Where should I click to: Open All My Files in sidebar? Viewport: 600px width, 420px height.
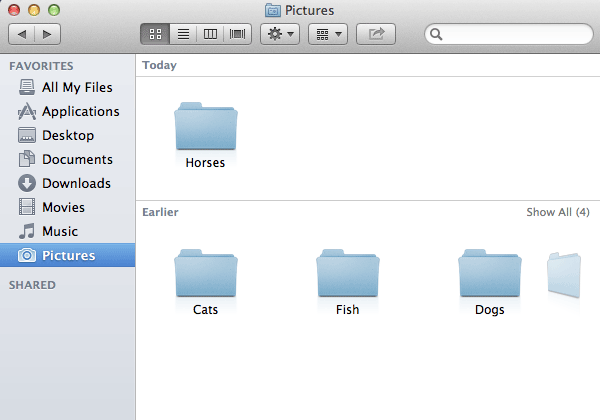pyautogui.click(x=67, y=87)
